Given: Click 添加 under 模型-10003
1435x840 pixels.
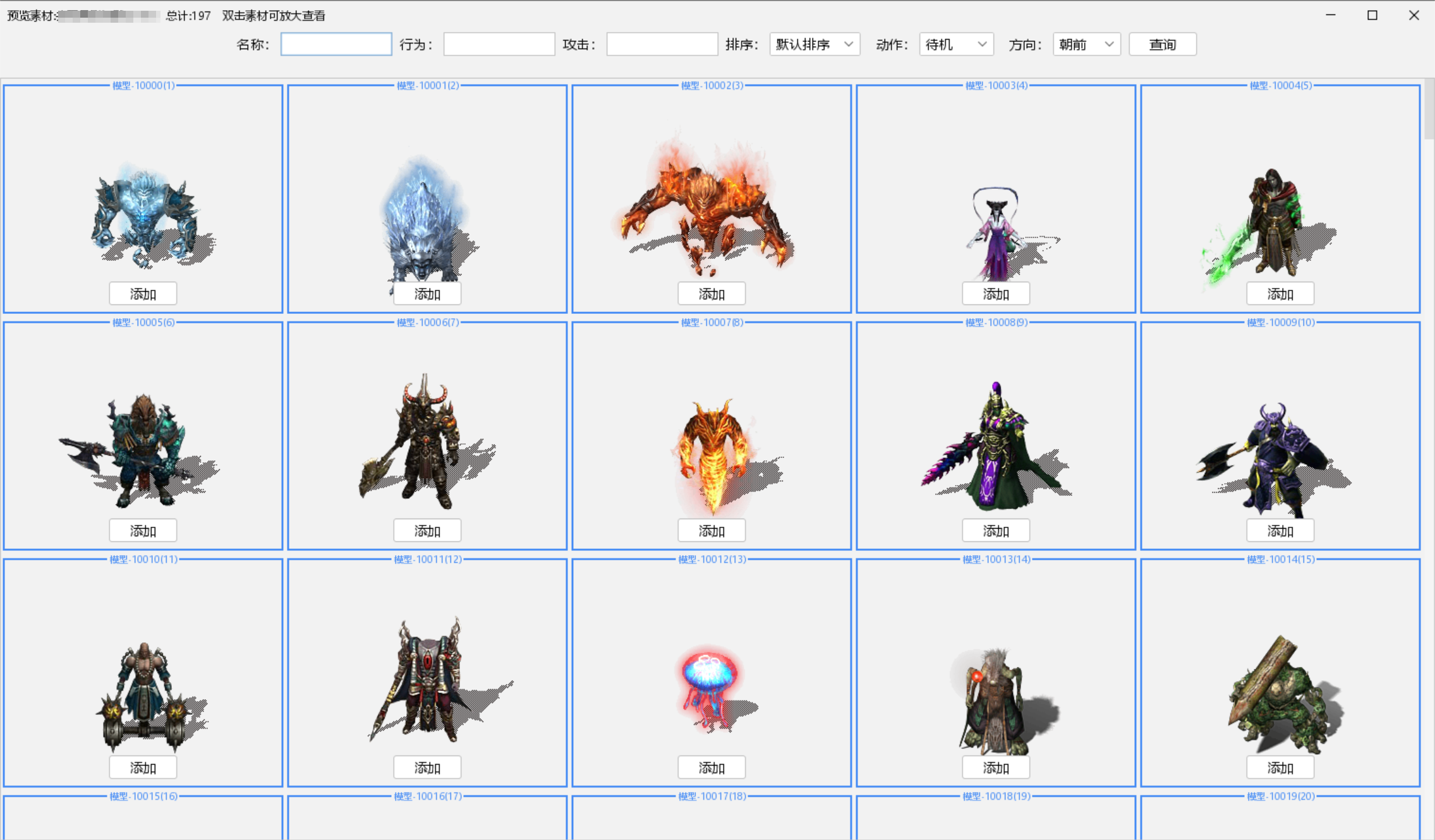Looking at the screenshot, I should (996, 294).
